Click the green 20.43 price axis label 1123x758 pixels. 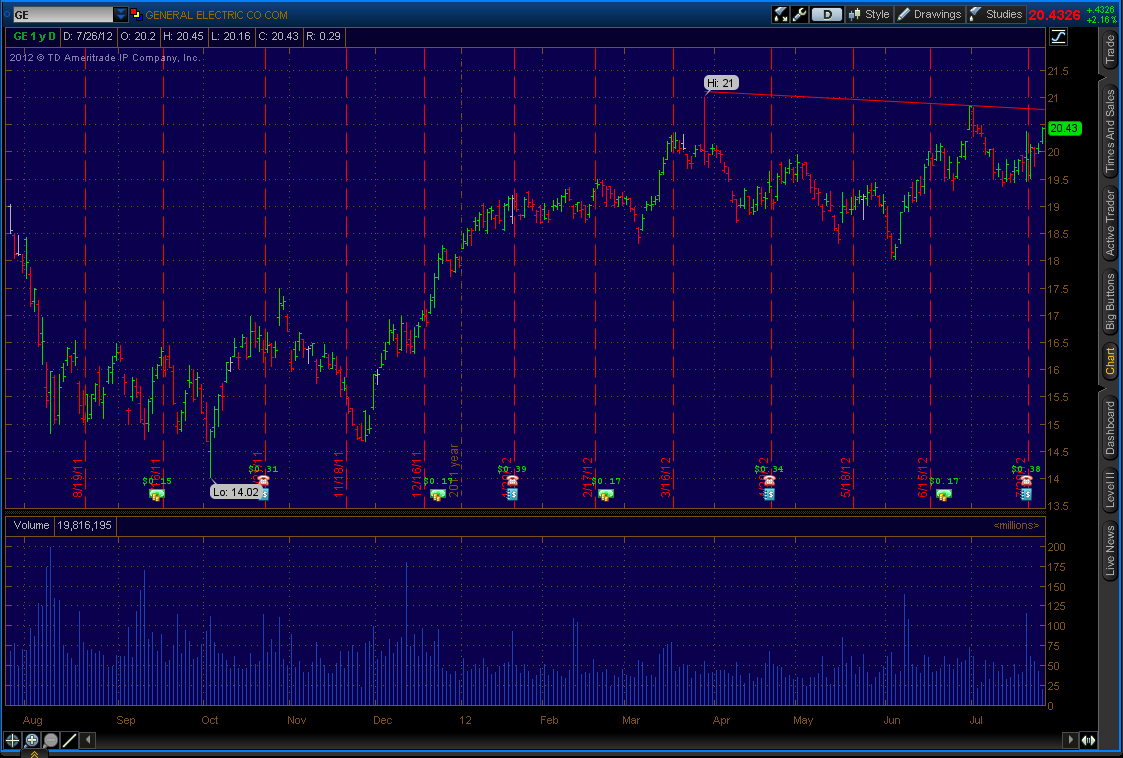click(x=1064, y=128)
